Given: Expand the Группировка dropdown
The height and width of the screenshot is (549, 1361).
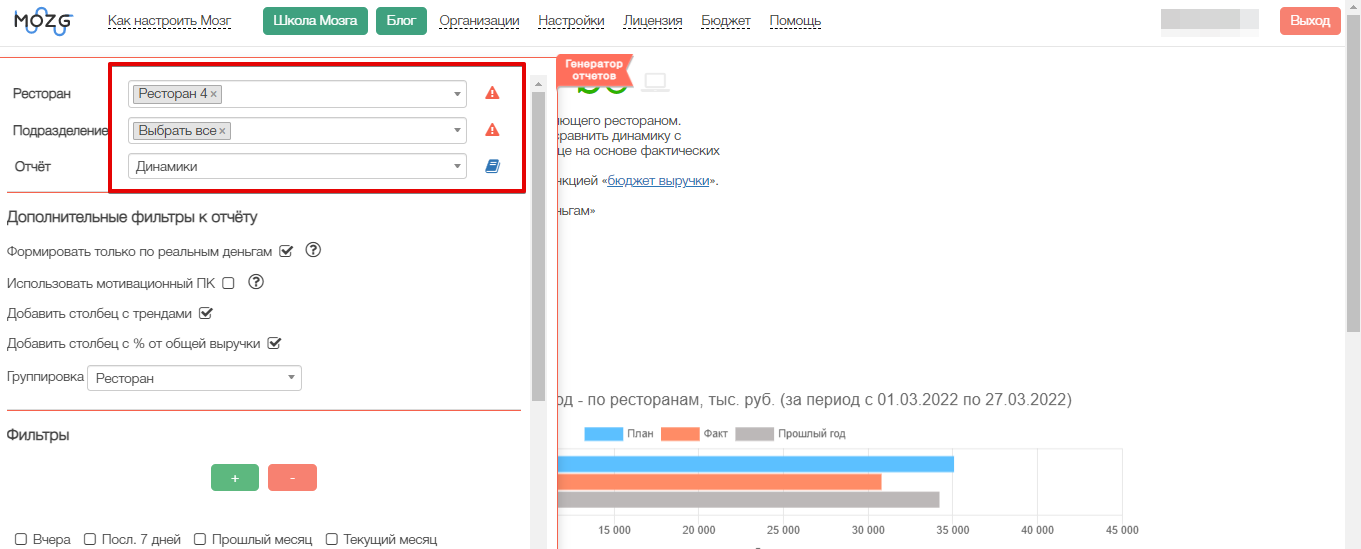Looking at the screenshot, I should click(194, 378).
